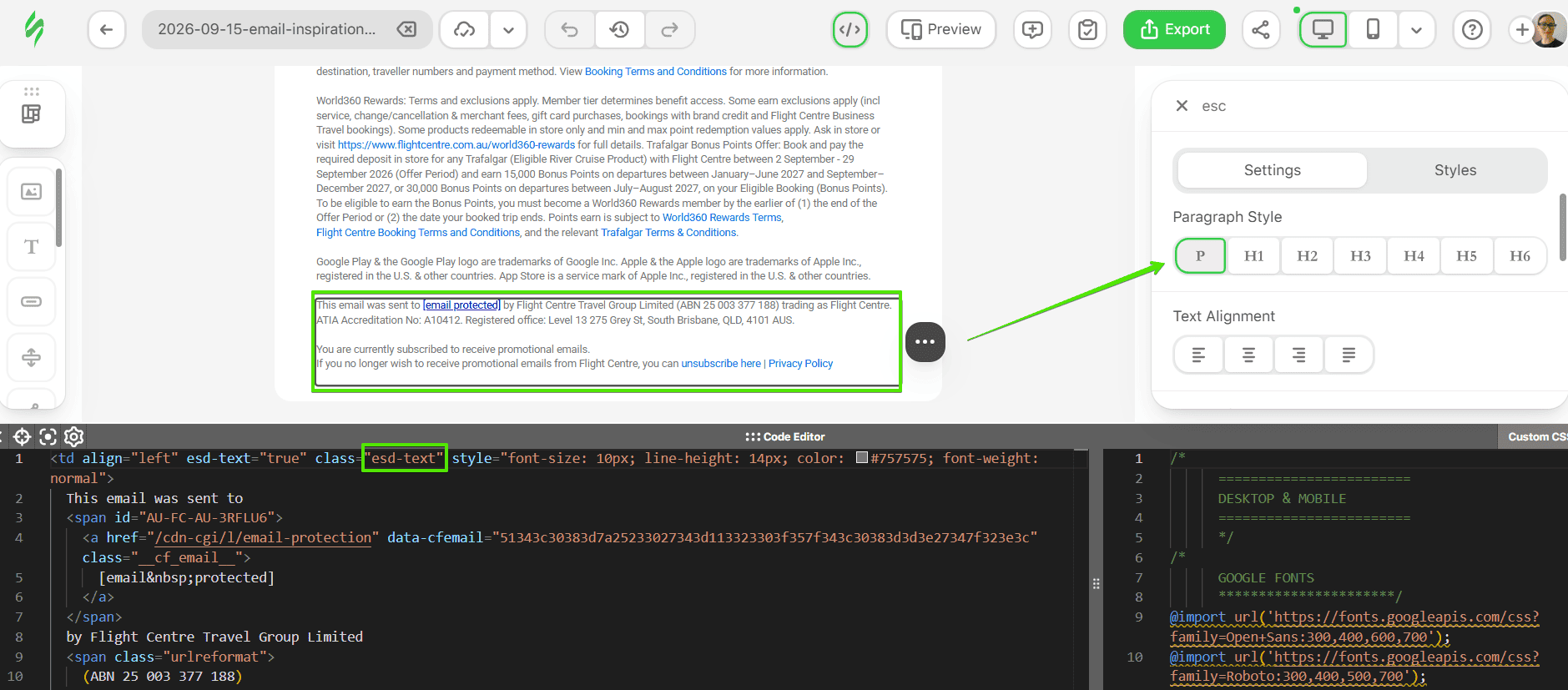1568x690 pixels.
Task: Open the three-dot block options menu
Action: [925, 342]
